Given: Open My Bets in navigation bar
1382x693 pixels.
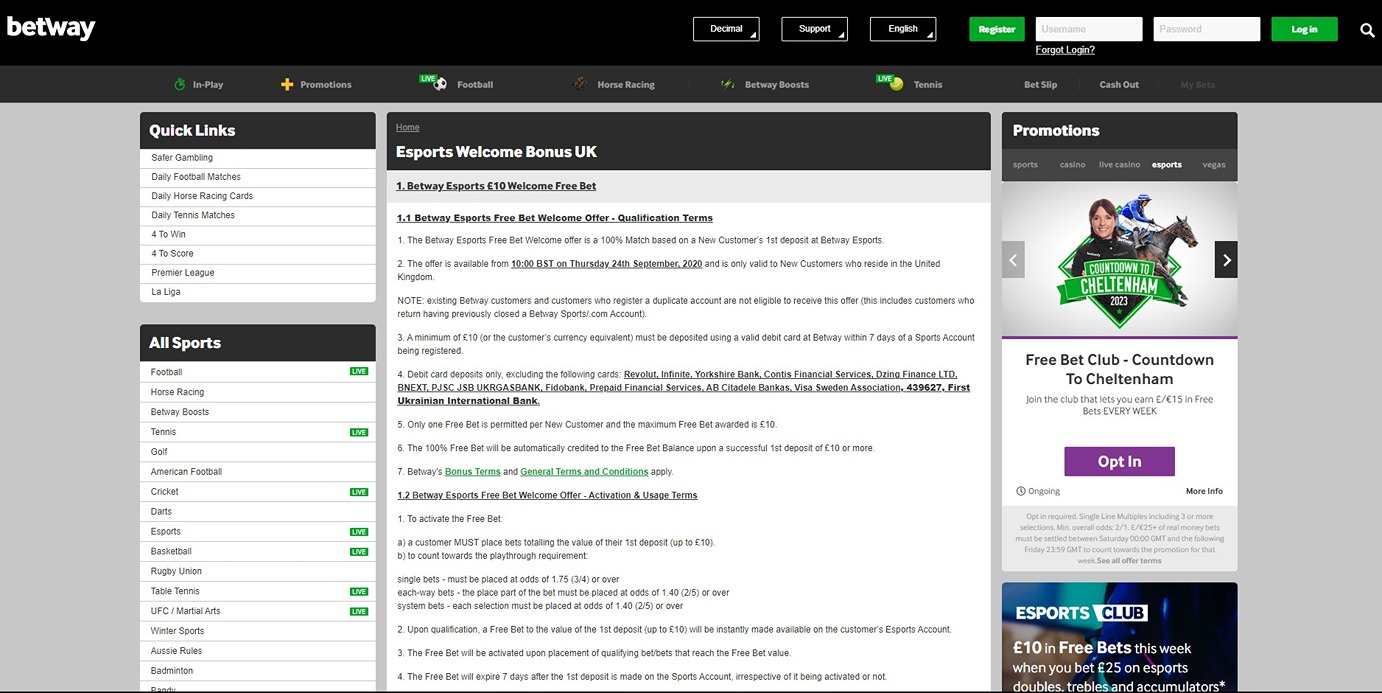Looking at the screenshot, I should (x=1198, y=85).
